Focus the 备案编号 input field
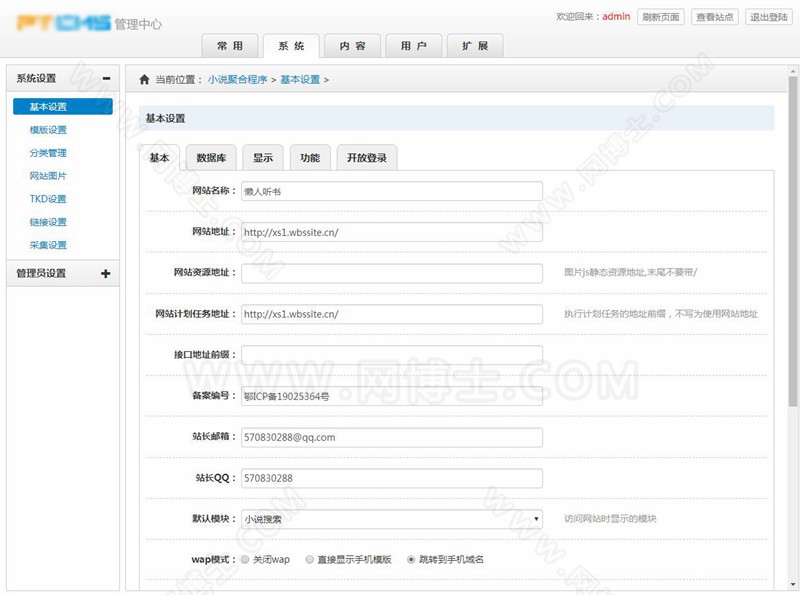800x595 pixels. (x=391, y=396)
